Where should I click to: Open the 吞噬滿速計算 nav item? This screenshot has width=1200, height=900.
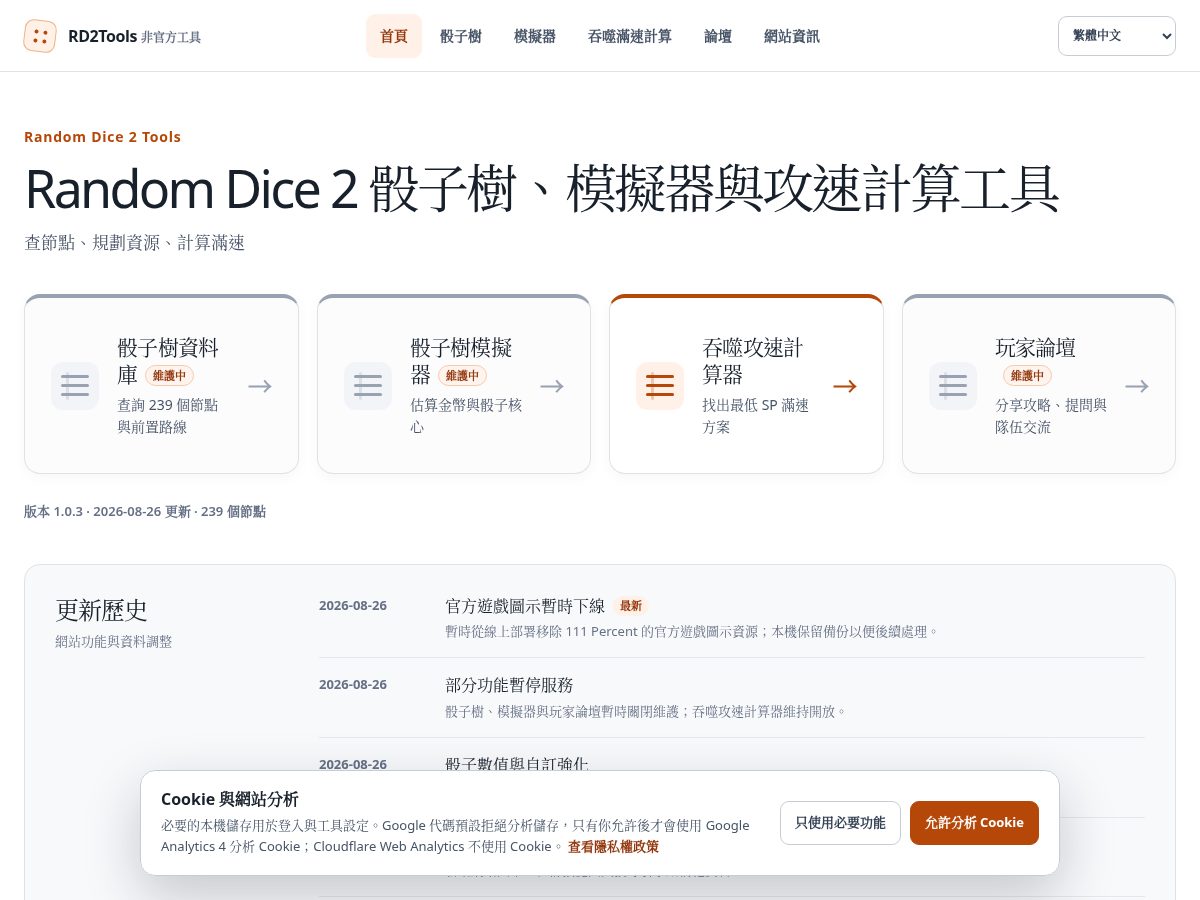click(630, 36)
